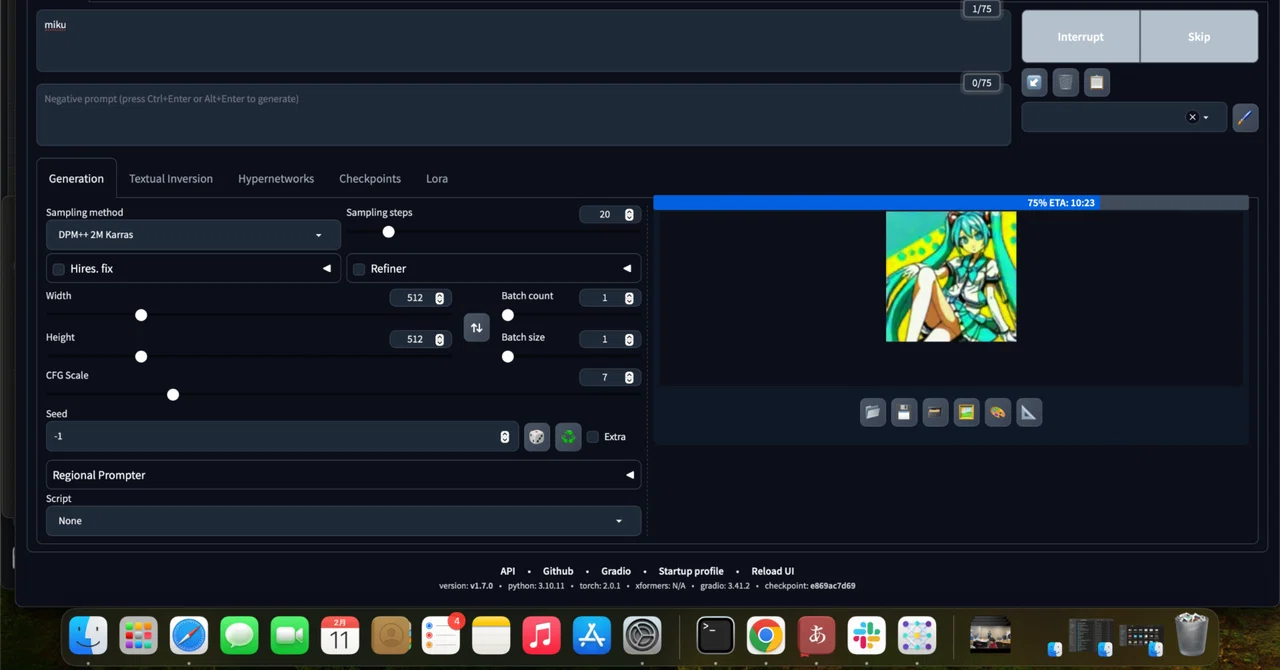Image resolution: width=1280 pixels, height=670 pixels.
Task: Adjust the Width number stepper
Action: click(439, 298)
